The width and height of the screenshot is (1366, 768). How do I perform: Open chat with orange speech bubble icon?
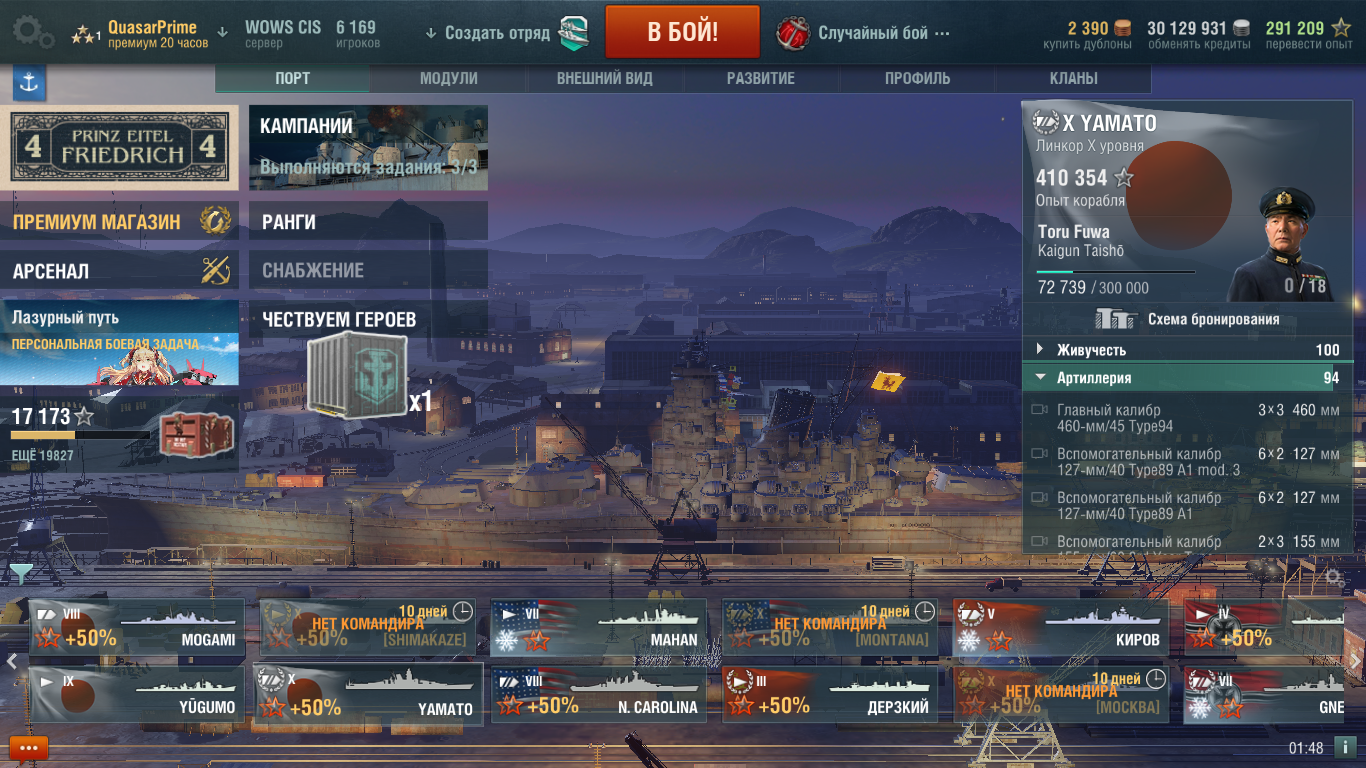coord(28,748)
